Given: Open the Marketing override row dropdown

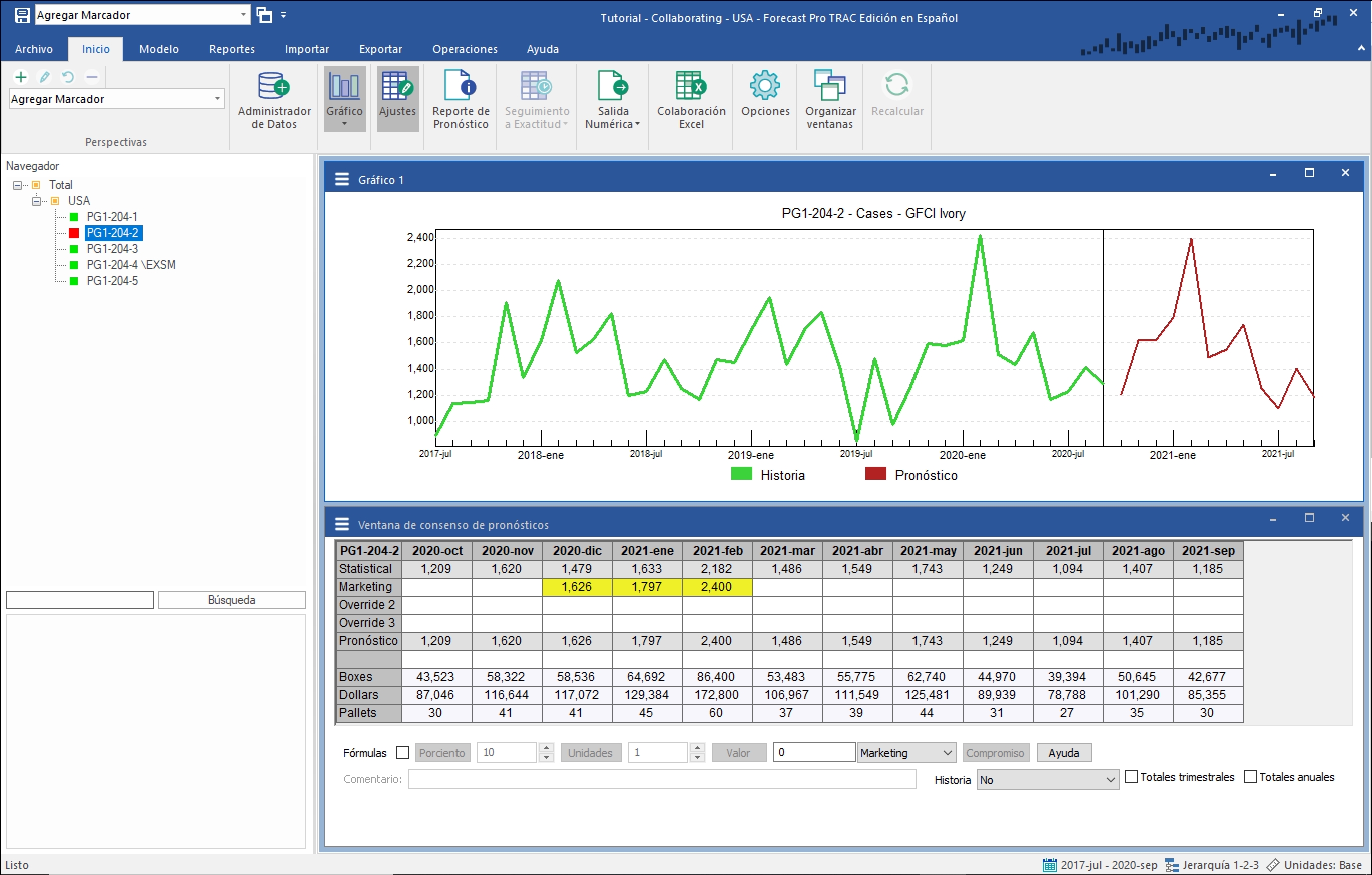Looking at the screenshot, I should pyautogui.click(x=906, y=753).
